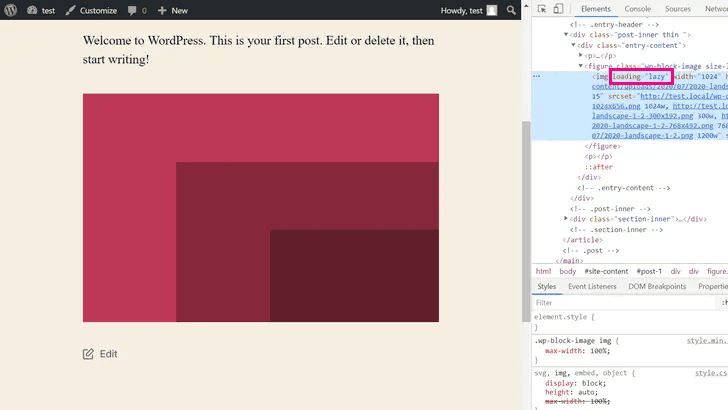Click the admin bar search icon
This screenshot has height=410, width=728.
click(511, 10)
